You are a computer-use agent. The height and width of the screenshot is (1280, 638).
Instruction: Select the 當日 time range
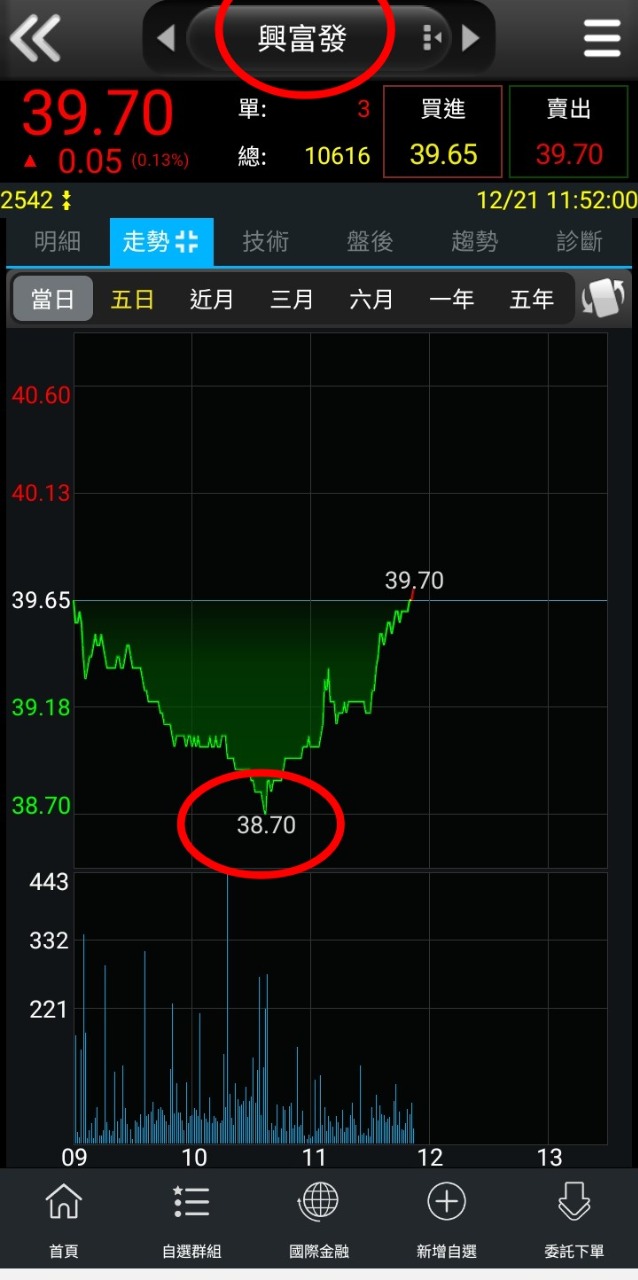pos(52,299)
